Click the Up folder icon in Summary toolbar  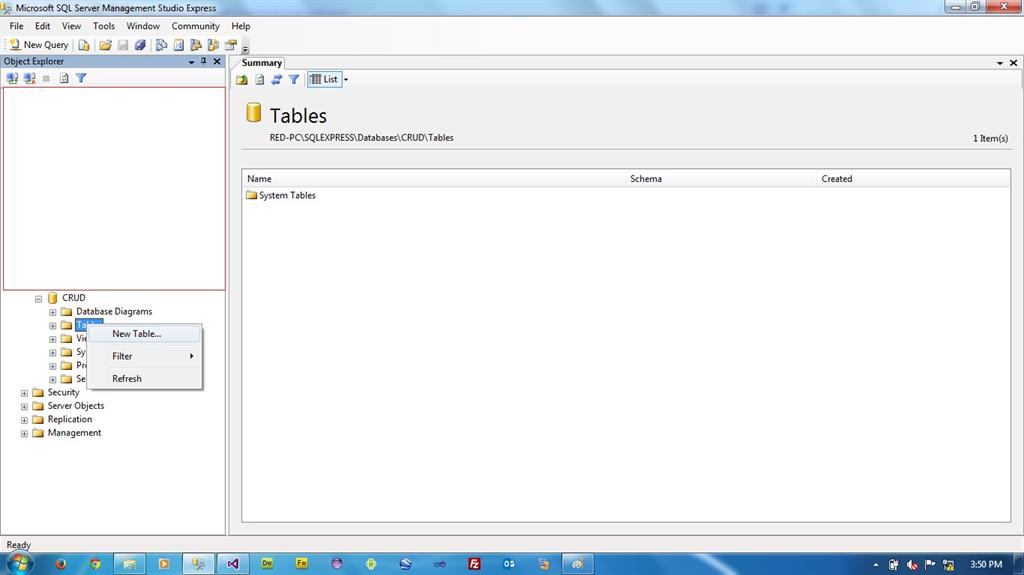tap(242, 79)
